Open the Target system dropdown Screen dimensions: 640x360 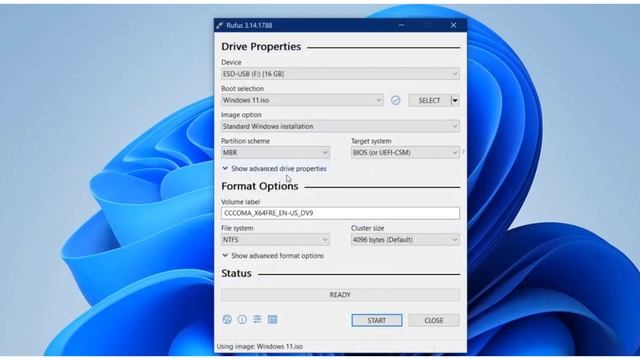pyautogui.click(x=405, y=153)
